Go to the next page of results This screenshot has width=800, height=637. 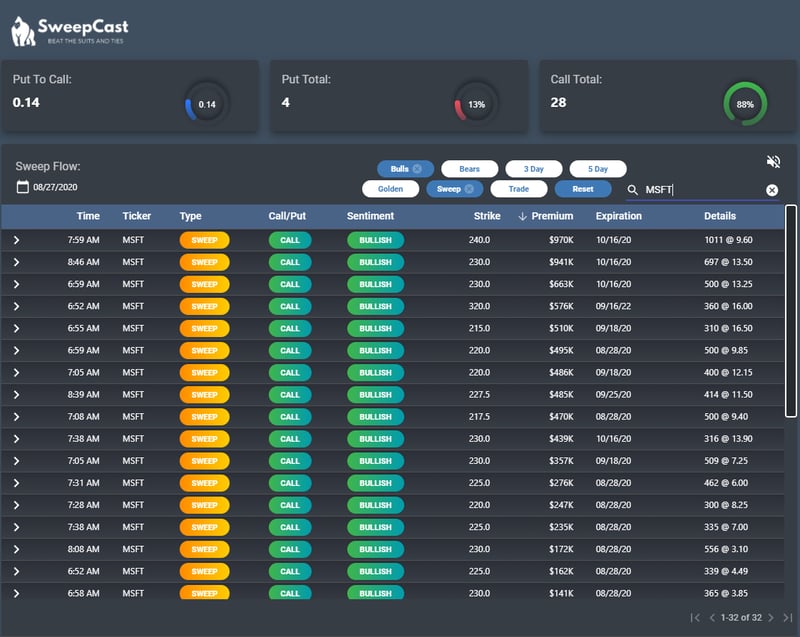pos(771,618)
